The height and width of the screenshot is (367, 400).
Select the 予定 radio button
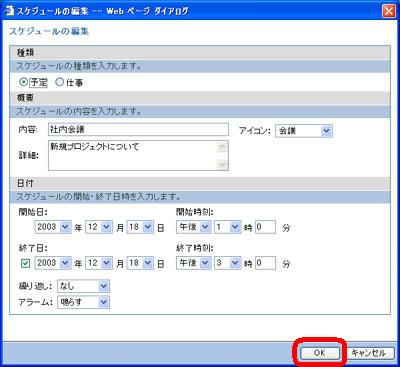tap(24, 82)
